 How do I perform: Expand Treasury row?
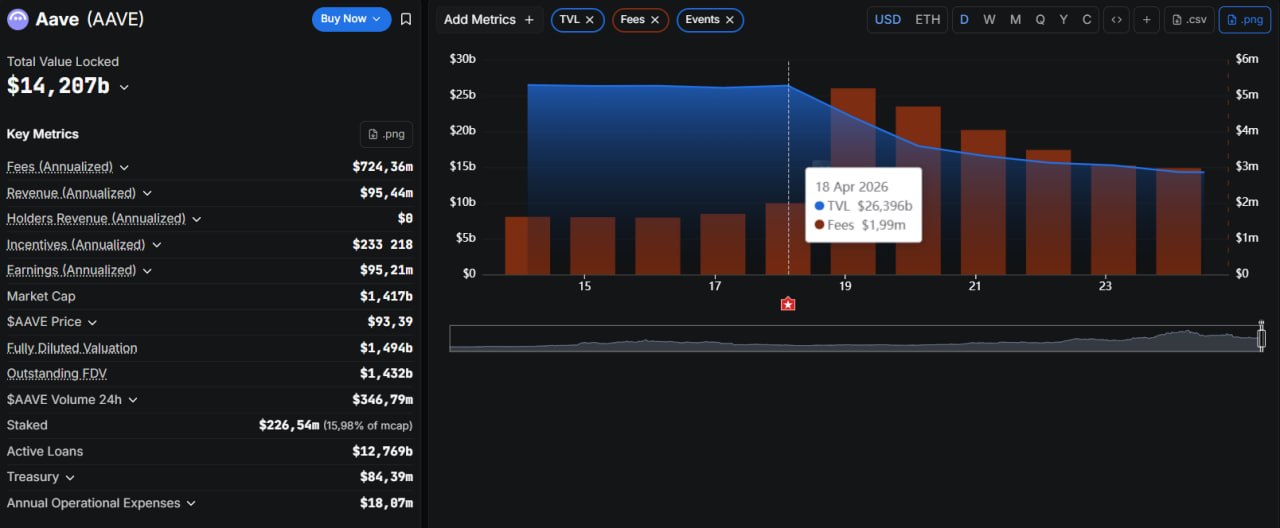(70, 478)
